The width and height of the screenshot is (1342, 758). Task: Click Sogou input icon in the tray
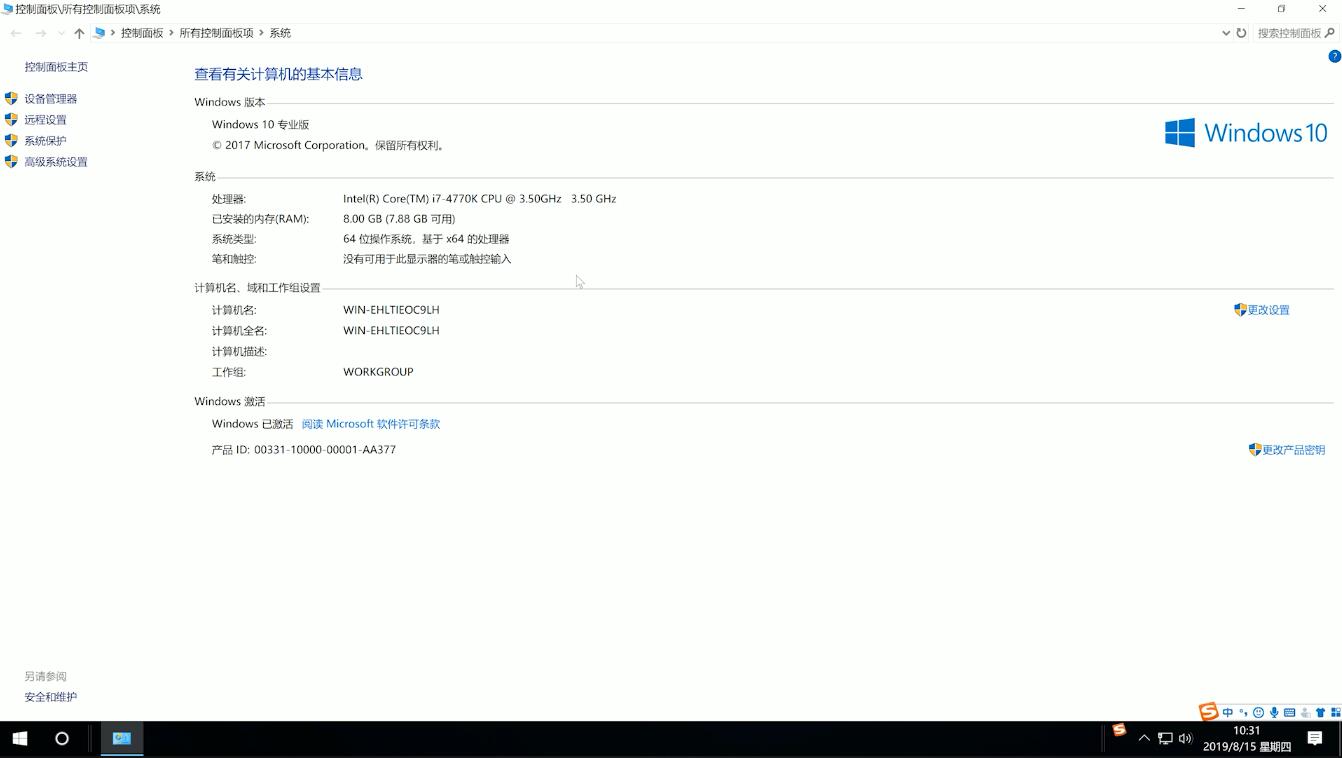[1119, 730]
